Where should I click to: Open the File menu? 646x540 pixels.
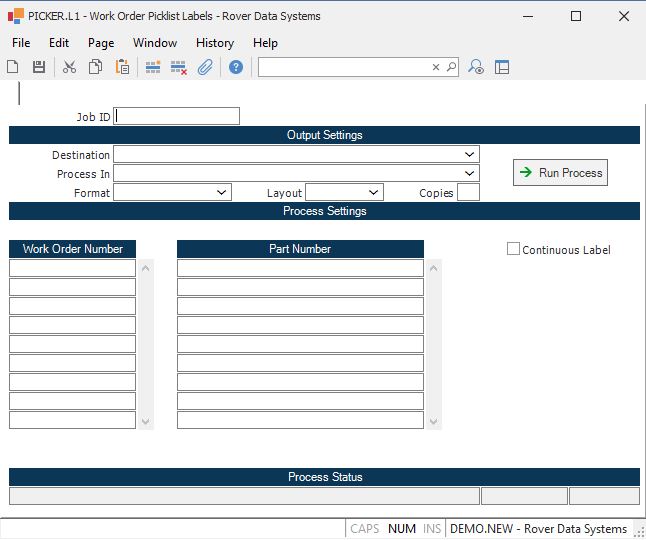pos(21,43)
